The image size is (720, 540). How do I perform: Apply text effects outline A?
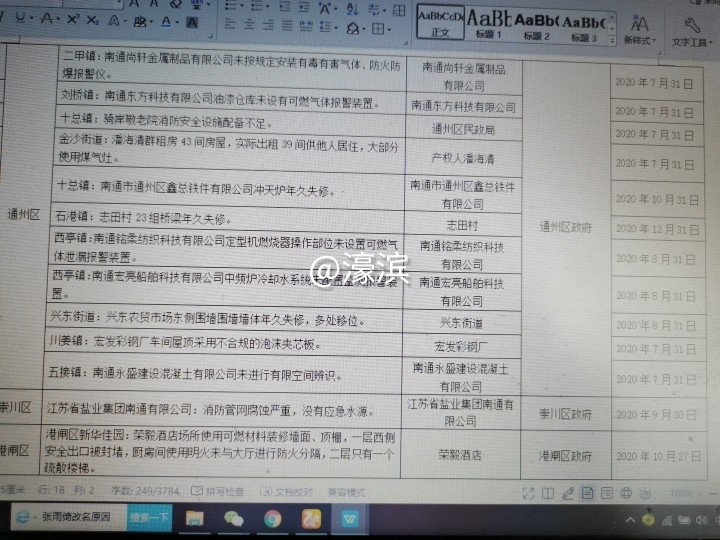[113, 20]
